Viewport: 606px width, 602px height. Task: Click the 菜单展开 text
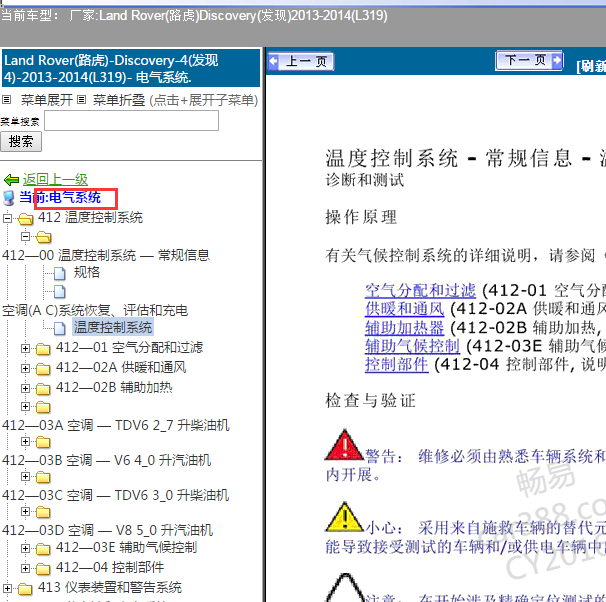(47, 100)
